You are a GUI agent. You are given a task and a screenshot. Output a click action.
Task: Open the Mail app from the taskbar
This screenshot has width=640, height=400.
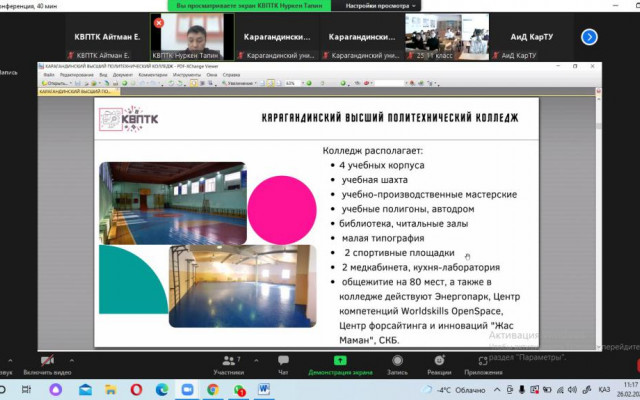[x=85, y=390]
